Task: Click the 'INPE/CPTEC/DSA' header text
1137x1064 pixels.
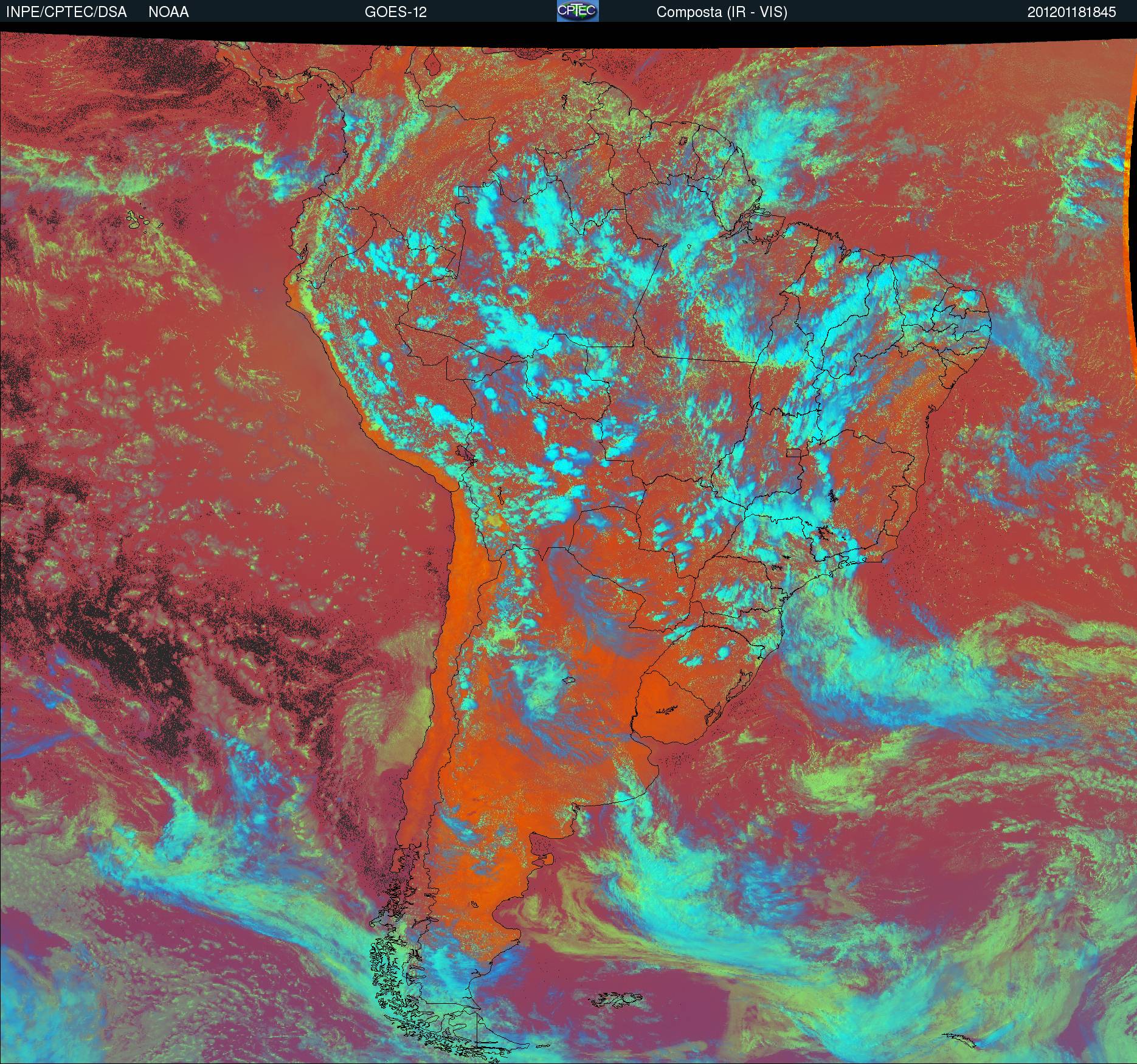Action: tap(66, 12)
